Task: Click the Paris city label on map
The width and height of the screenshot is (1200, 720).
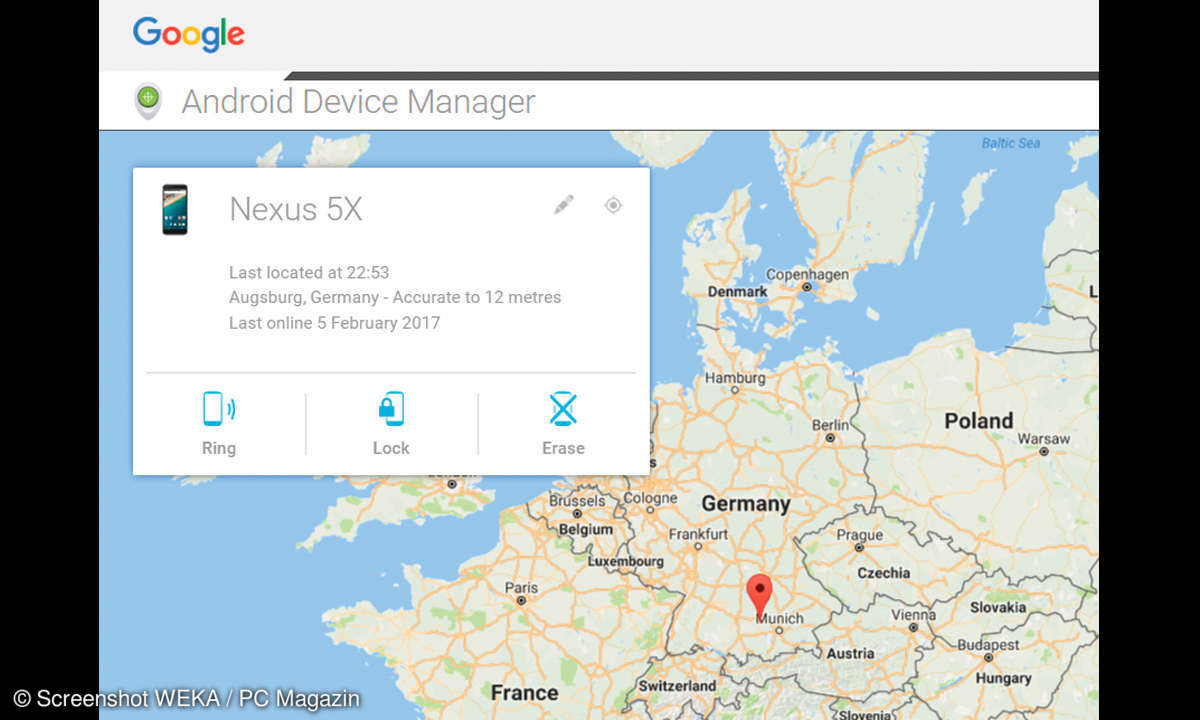Action: point(521,588)
